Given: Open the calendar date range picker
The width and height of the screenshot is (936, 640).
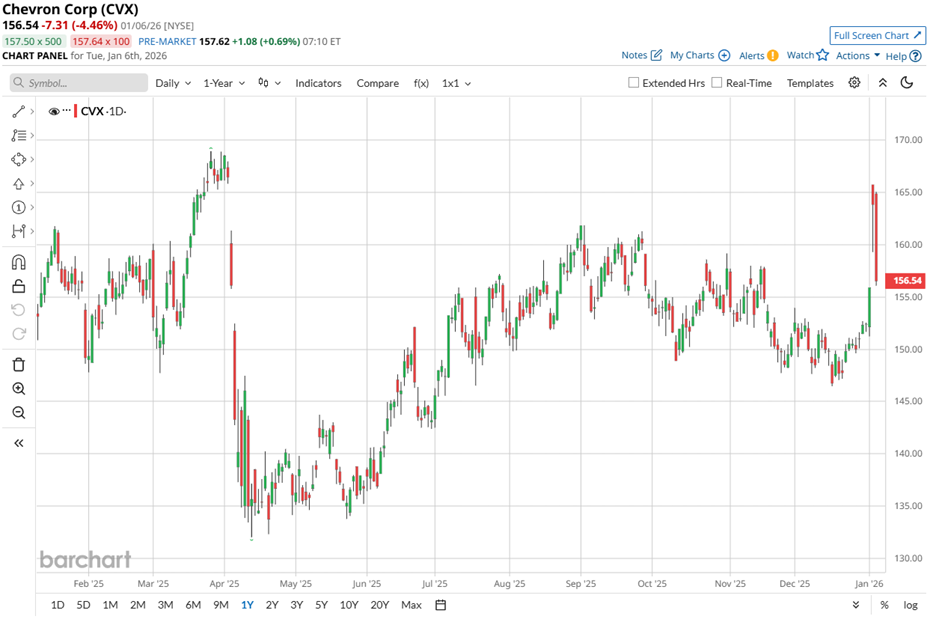Looking at the screenshot, I should [x=440, y=605].
